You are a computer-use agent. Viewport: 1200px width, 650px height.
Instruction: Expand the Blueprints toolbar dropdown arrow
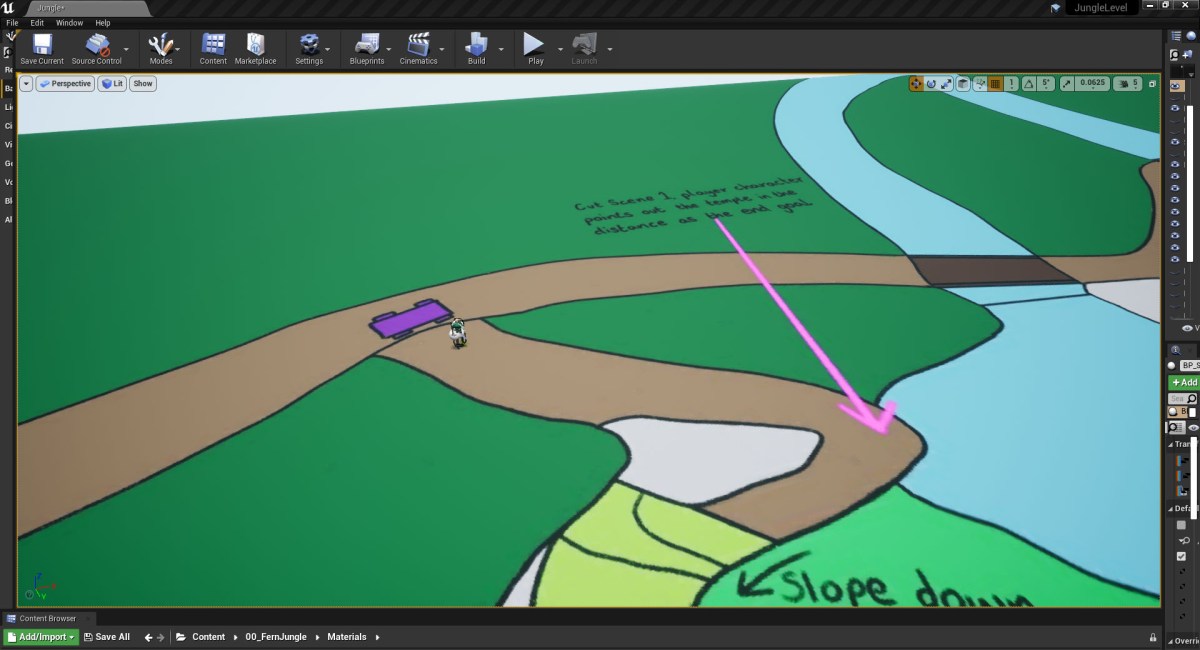(x=391, y=49)
